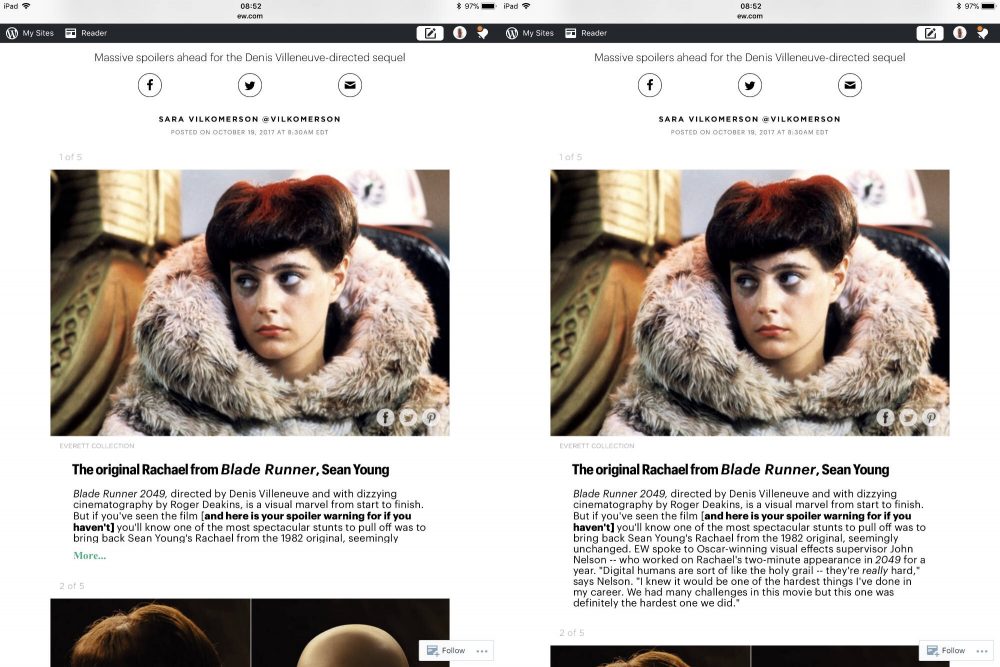
Task: Click the 'Massive spoilers ahead' subtitle, right screenshot
Action: [x=749, y=57]
